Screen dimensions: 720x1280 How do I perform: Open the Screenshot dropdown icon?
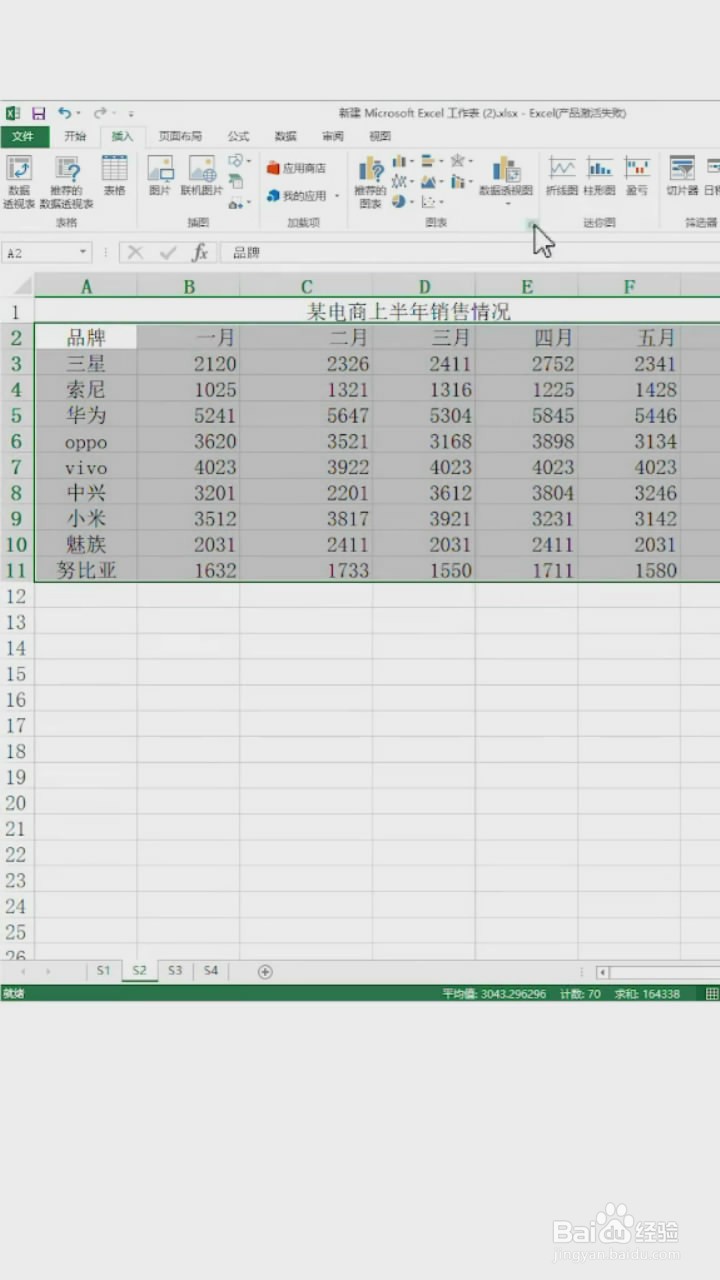coord(238,203)
